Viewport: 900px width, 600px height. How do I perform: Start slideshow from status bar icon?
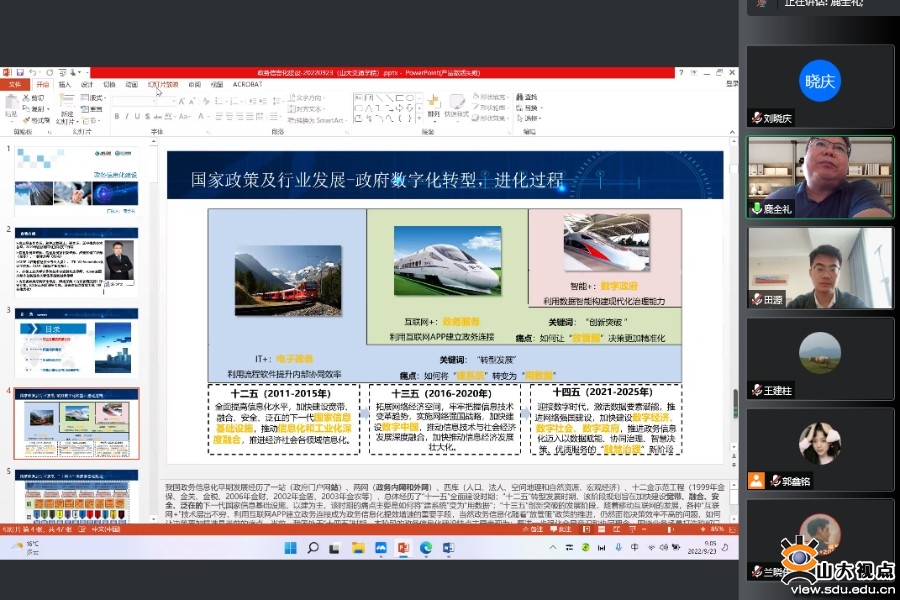(x=632, y=529)
